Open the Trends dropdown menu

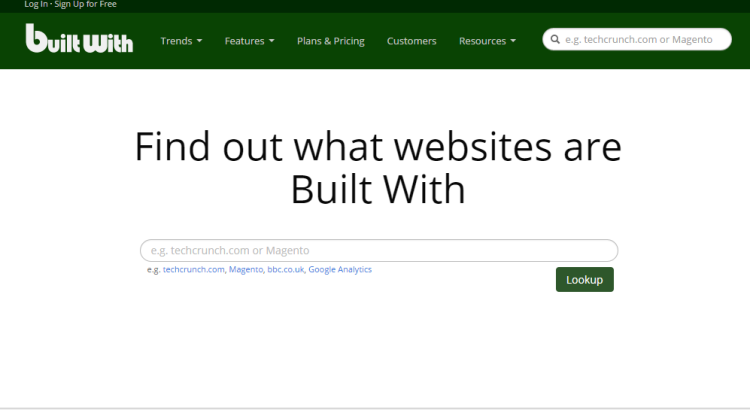coord(181,41)
